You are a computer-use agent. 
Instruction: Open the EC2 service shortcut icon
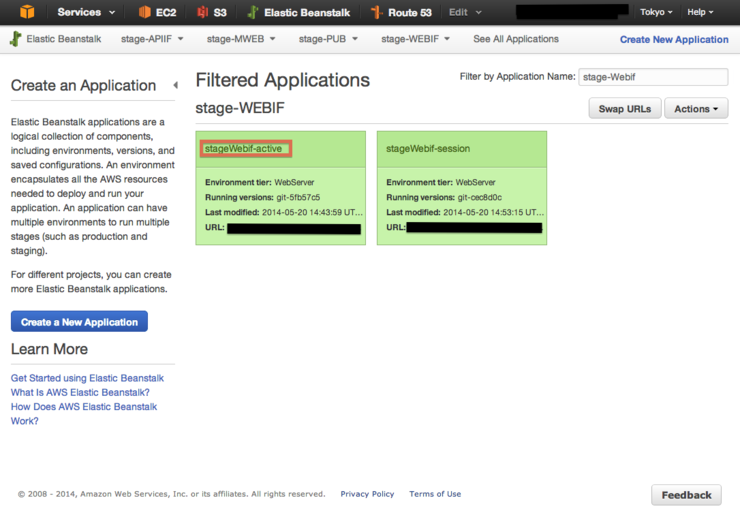144,12
